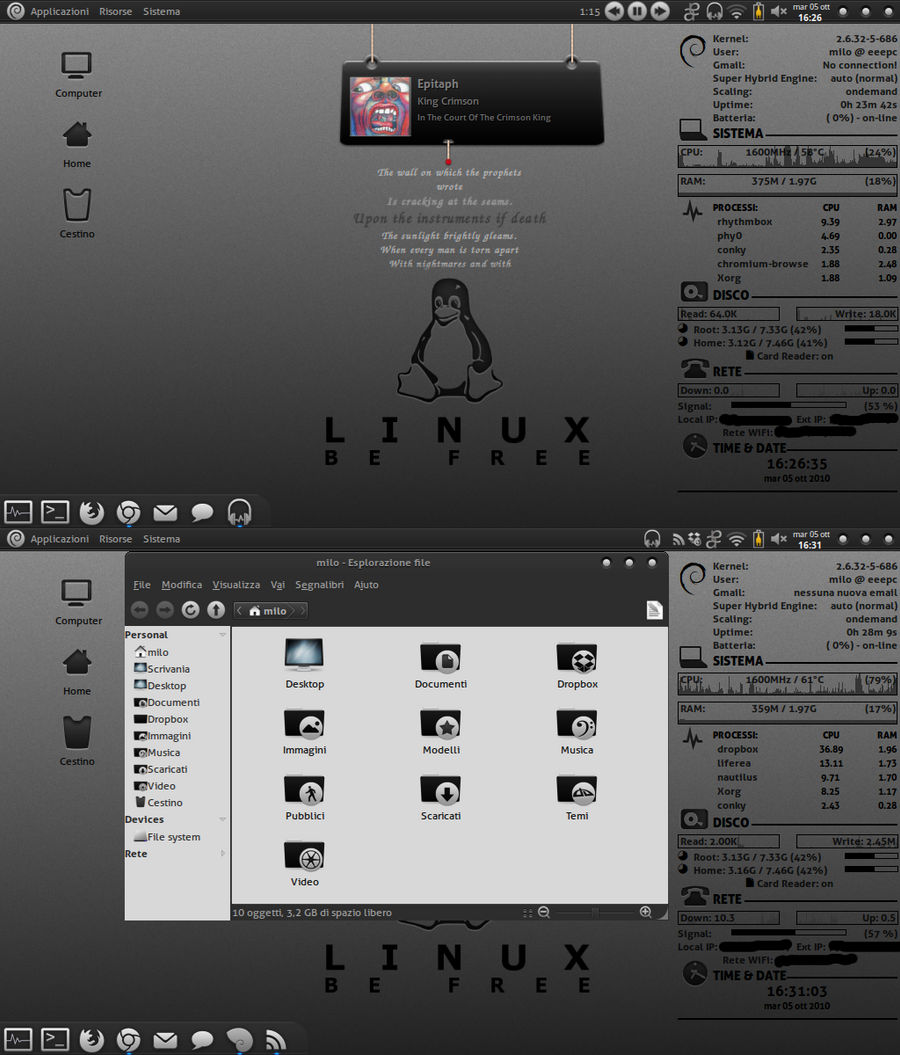Image resolution: width=900 pixels, height=1055 pixels.
Task: Skip to the next track in panel
Action: coord(661,11)
